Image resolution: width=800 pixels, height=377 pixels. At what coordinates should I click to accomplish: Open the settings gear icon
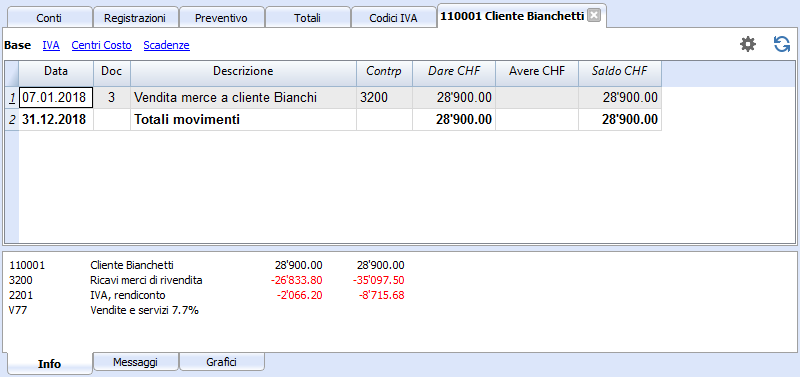point(748,44)
